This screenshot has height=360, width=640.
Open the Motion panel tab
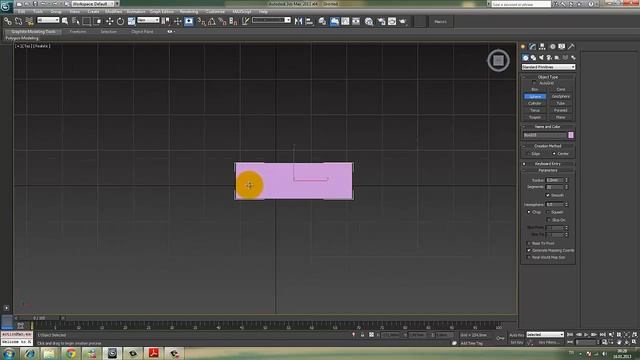(552, 47)
